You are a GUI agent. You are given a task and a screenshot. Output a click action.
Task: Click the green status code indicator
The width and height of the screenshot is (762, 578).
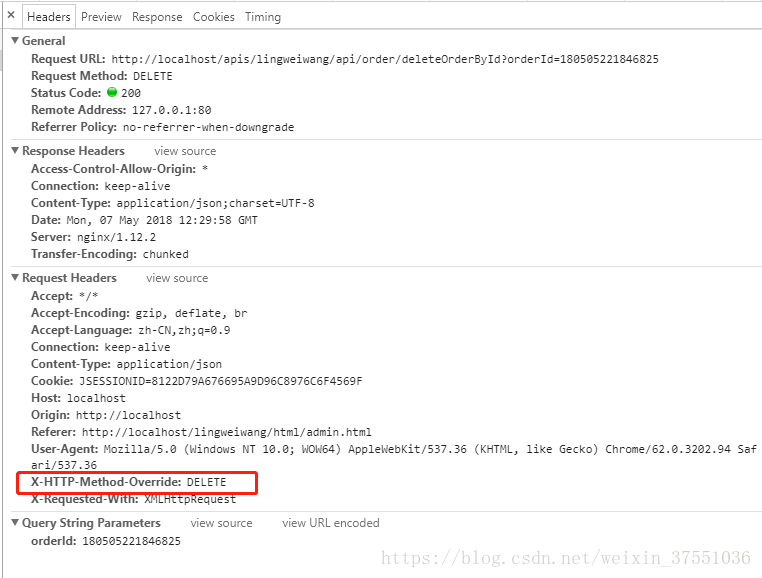click(112, 92)
